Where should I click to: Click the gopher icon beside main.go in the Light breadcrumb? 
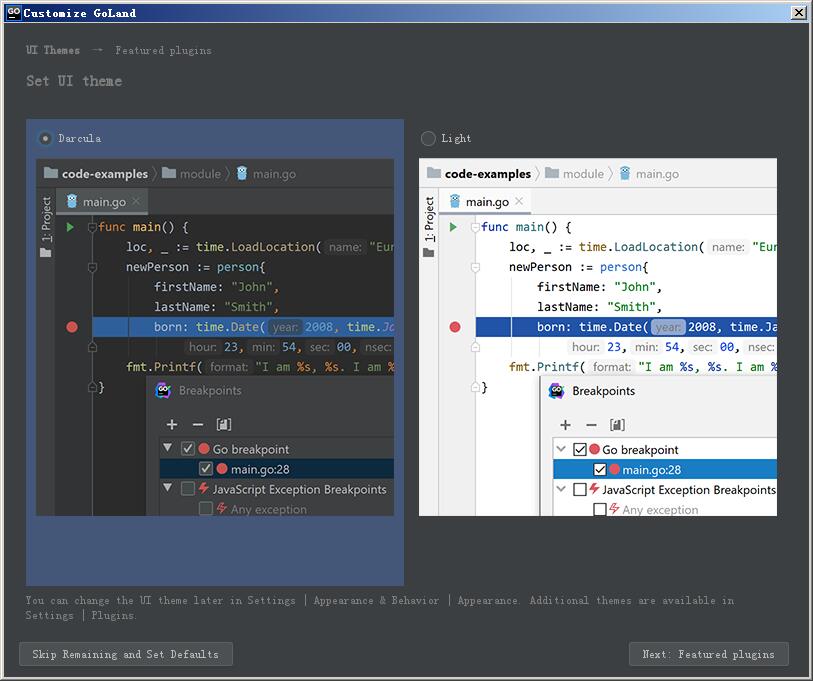625,173
